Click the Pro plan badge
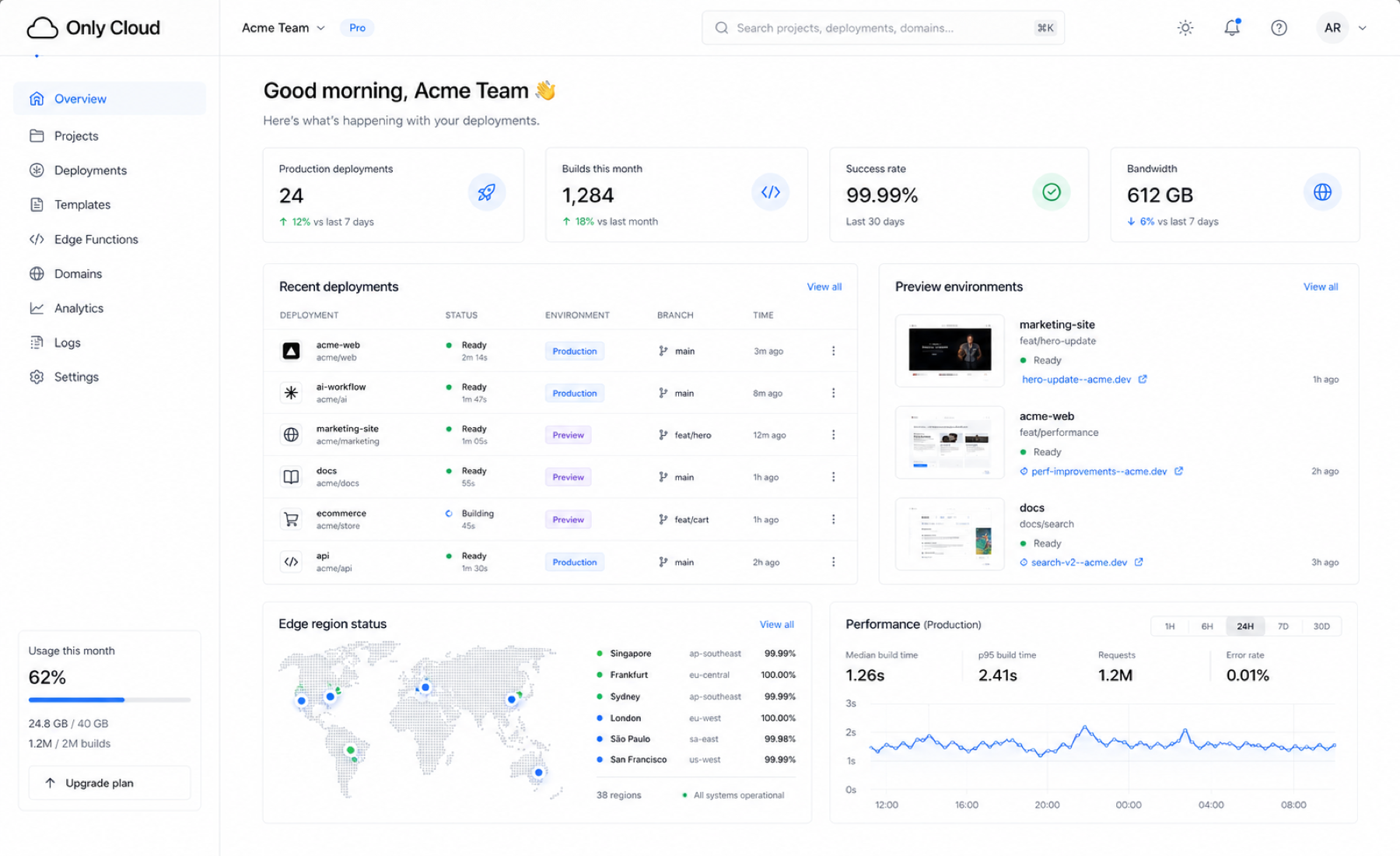This screenshot has width=1400, height=856. point(357,28)
